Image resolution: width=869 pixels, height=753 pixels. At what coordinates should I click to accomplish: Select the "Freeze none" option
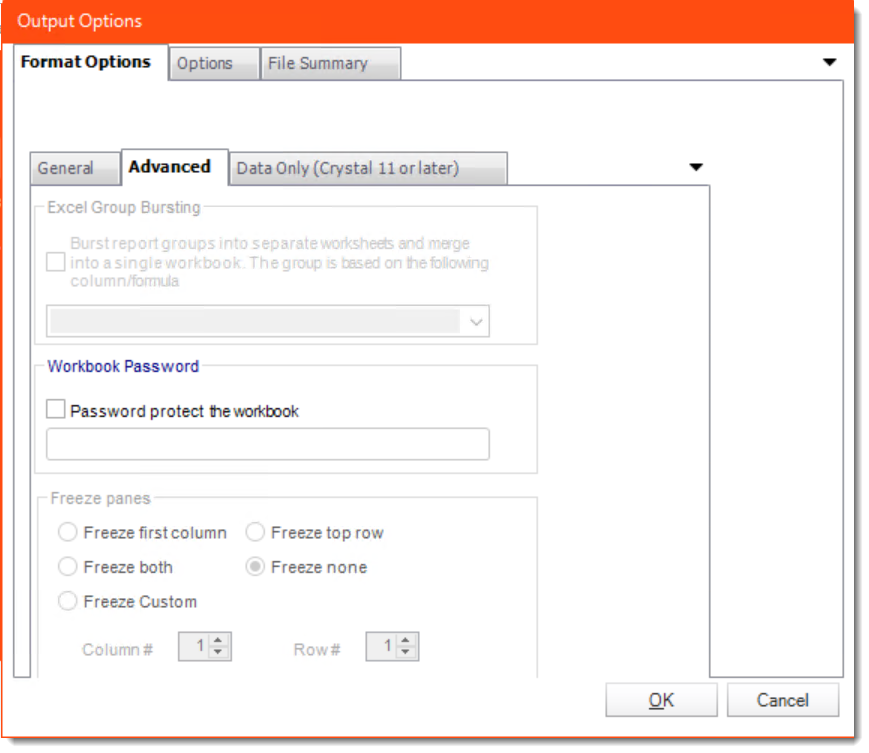[256, 567]
